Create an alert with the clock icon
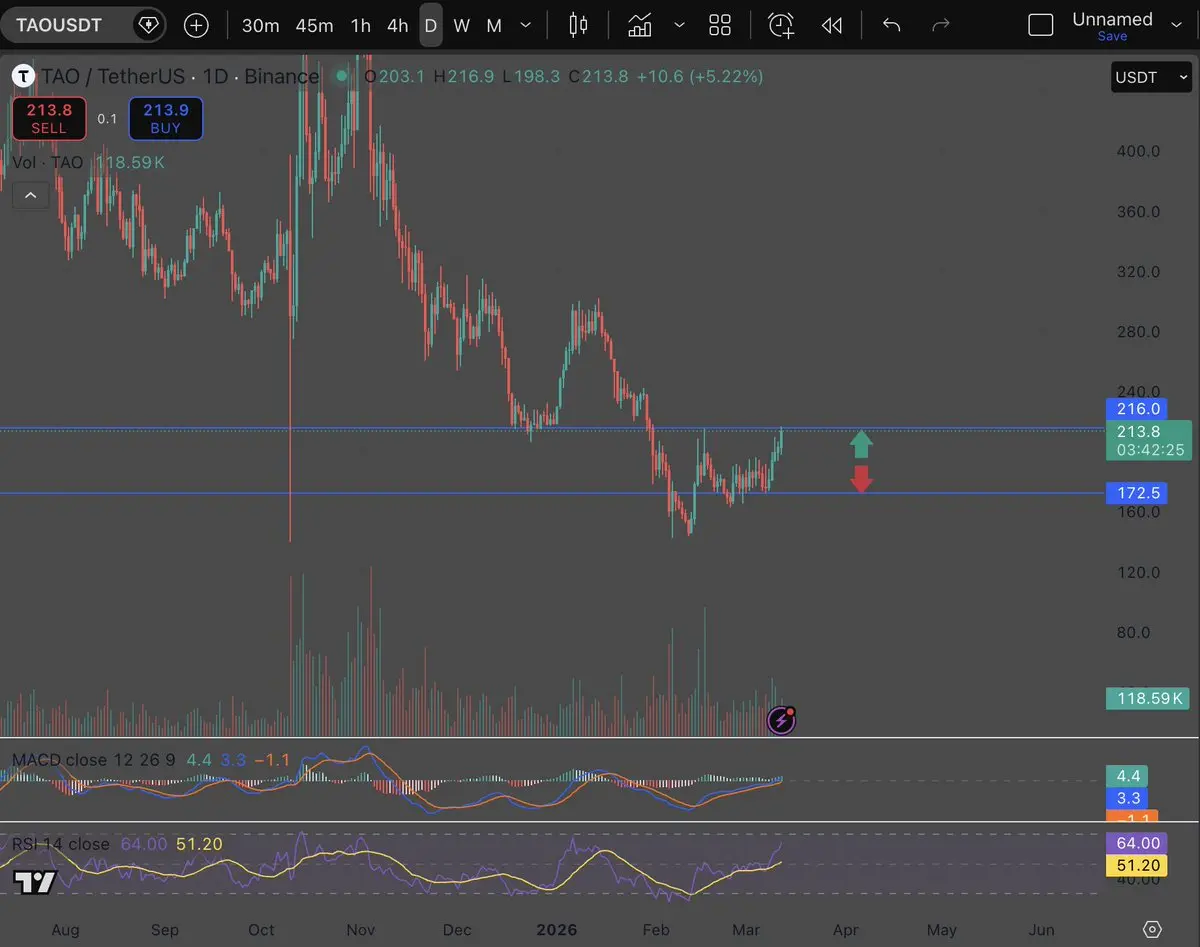 [781, 25]
